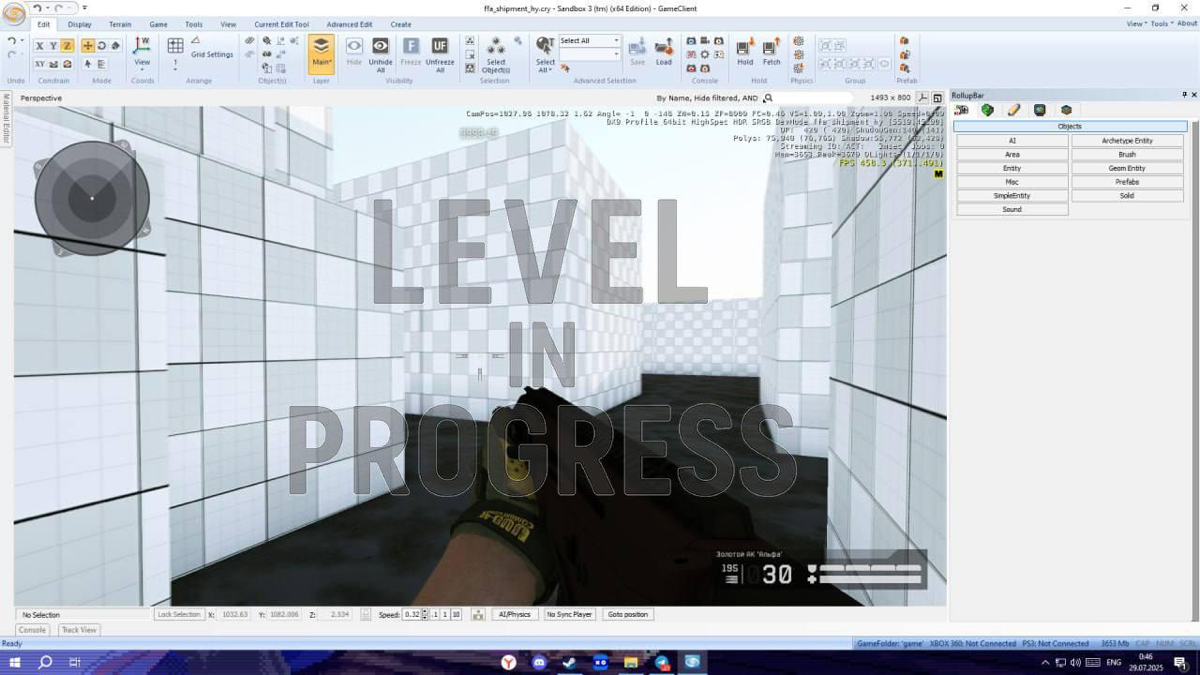Click the top Physics gear icon
This screenshot has width=1200, height=675.
coord(798,42)
